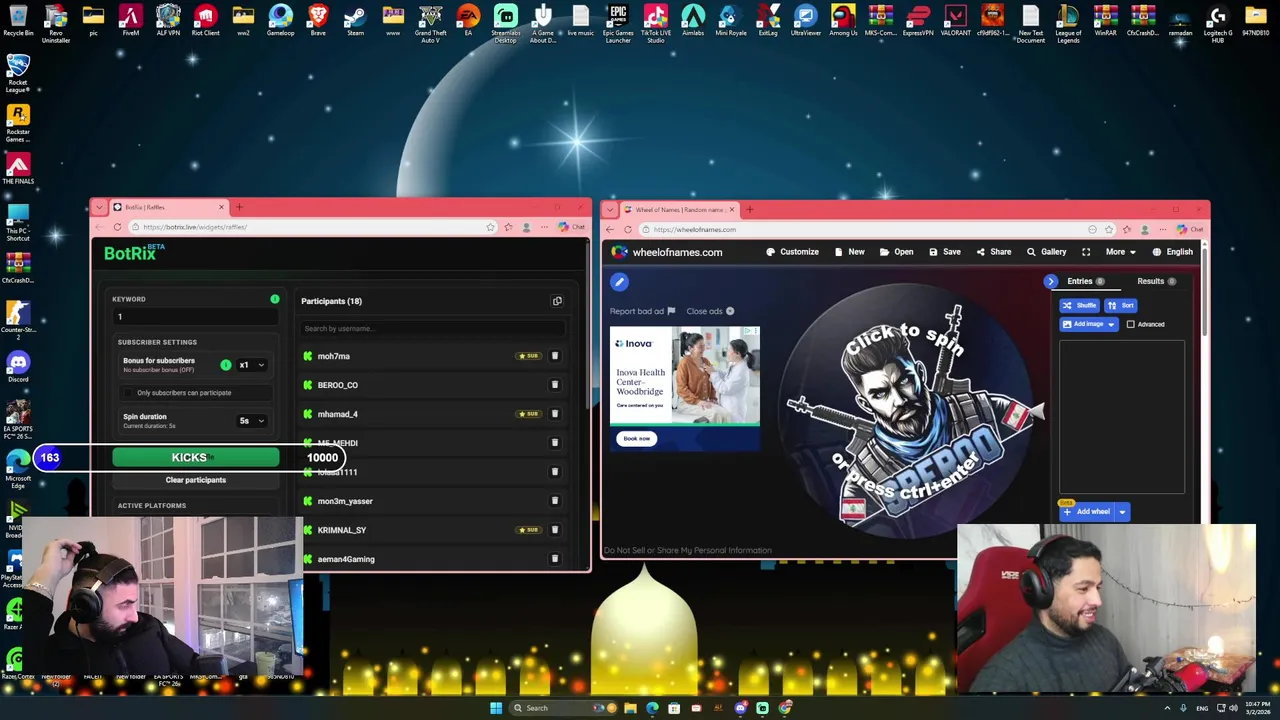Click the Sort button in the Entries panel

(x=1121, y=305)
